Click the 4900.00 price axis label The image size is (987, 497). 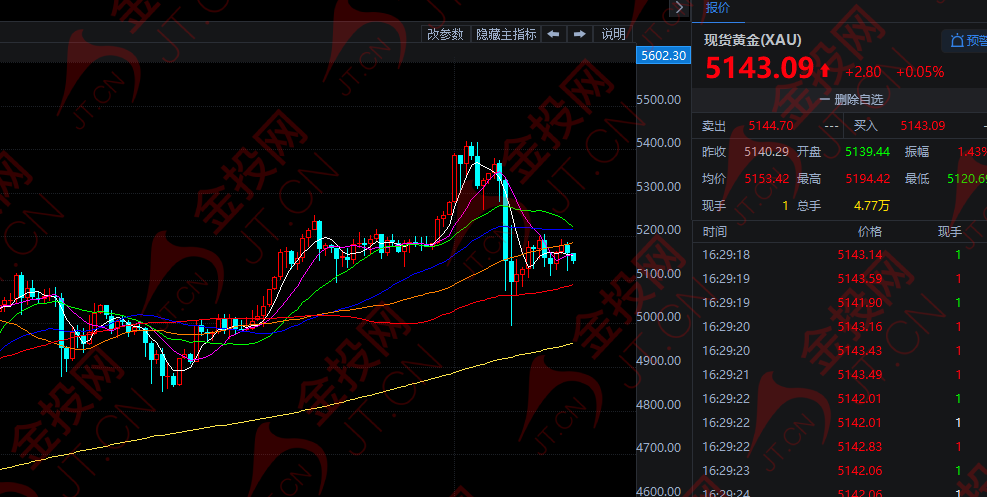coord(659,360)
